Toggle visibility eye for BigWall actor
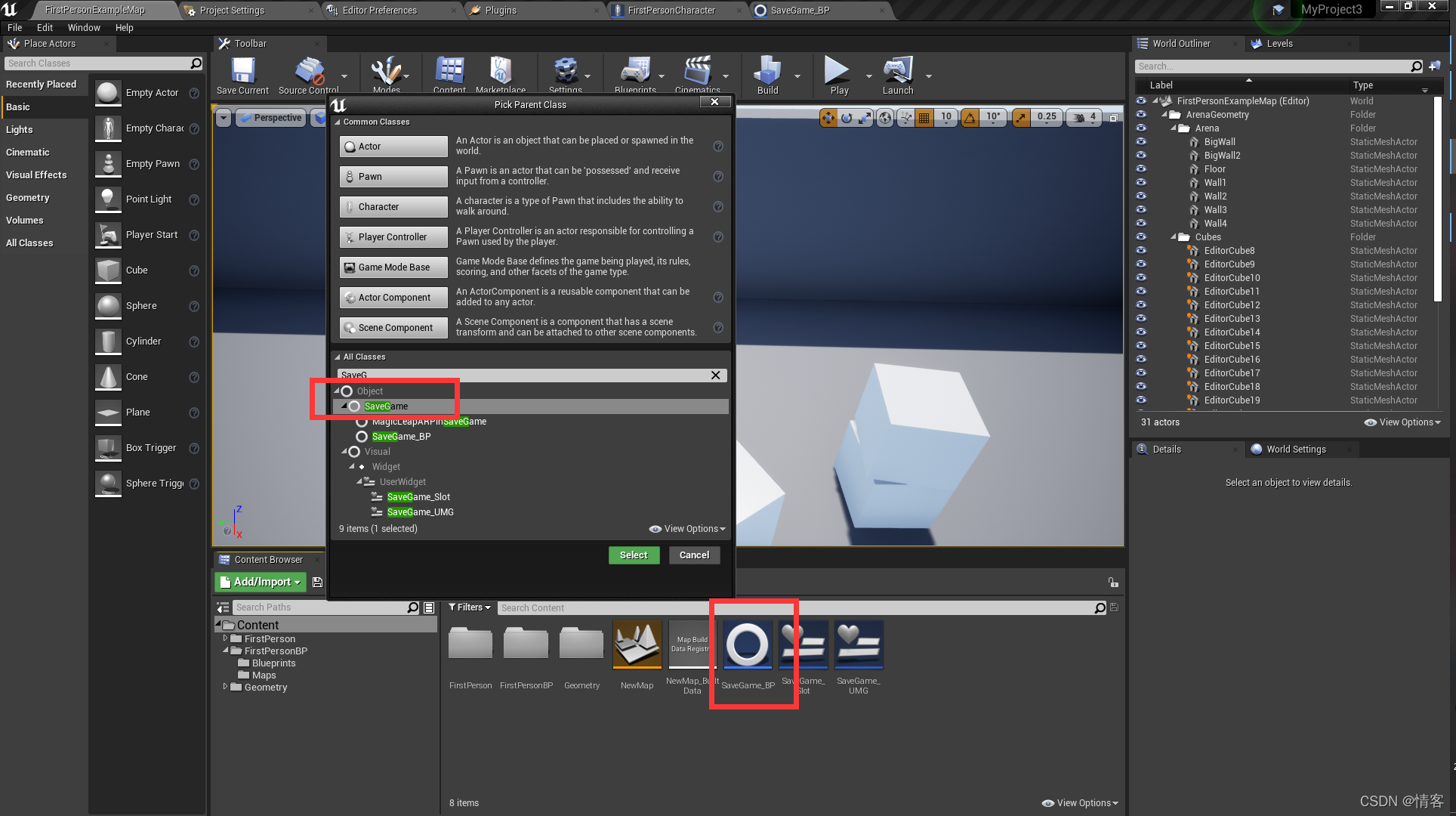This screenshot has width=1456, height=816. 1141,142
